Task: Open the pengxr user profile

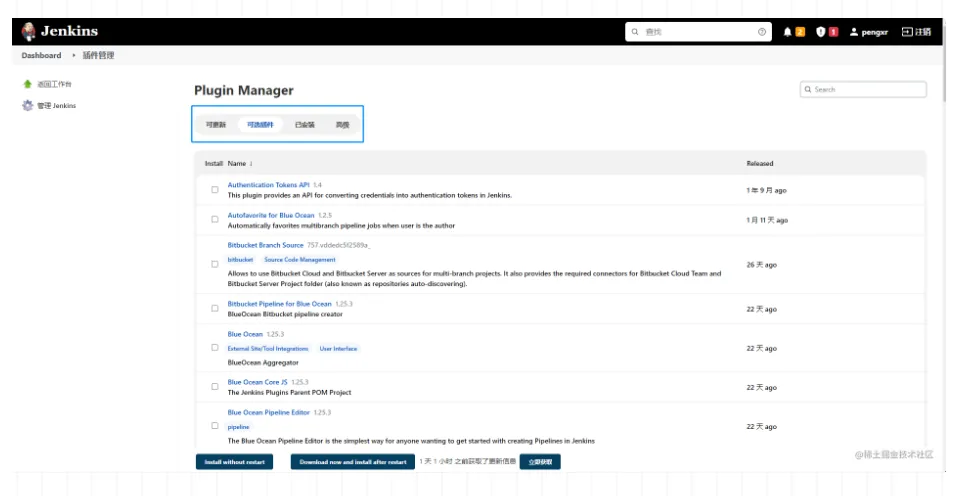Action: [868, 32]
